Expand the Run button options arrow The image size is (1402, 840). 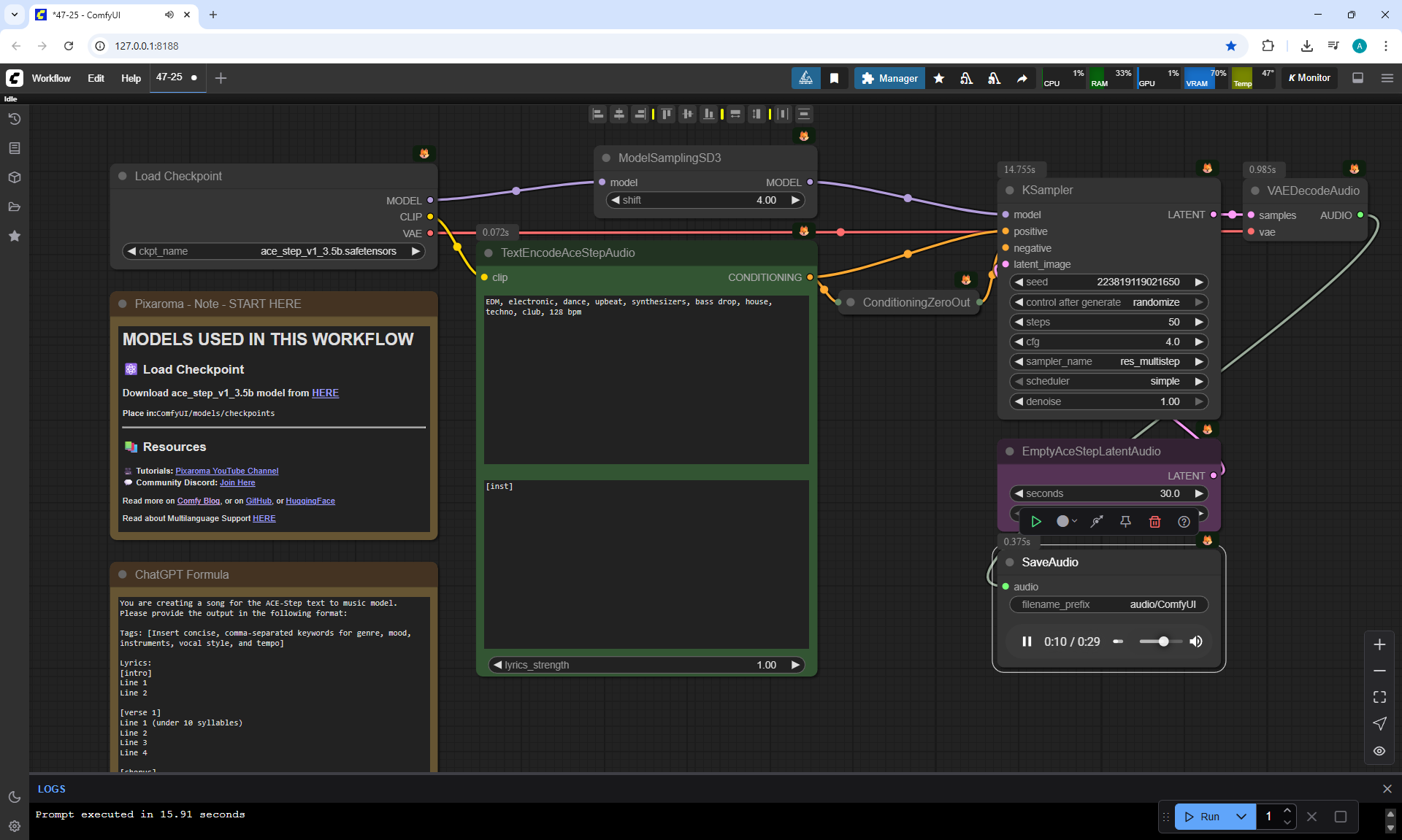pos(1241,817)
